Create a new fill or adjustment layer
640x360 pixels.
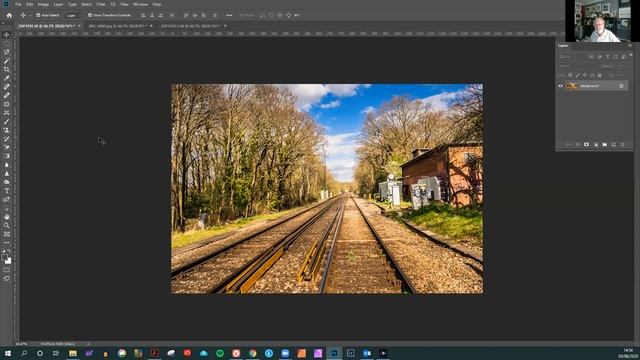(x=596, y=144)
